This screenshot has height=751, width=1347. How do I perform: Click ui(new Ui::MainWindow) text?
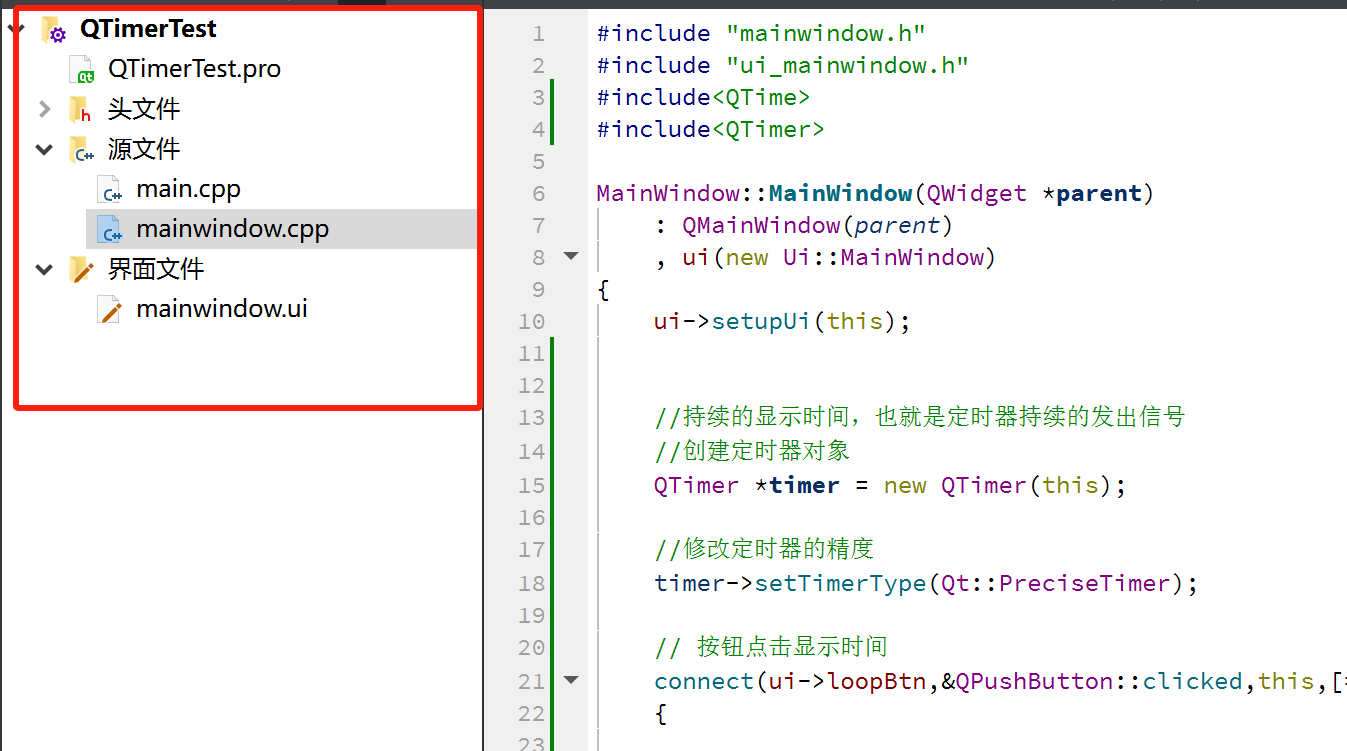point(840,257)
